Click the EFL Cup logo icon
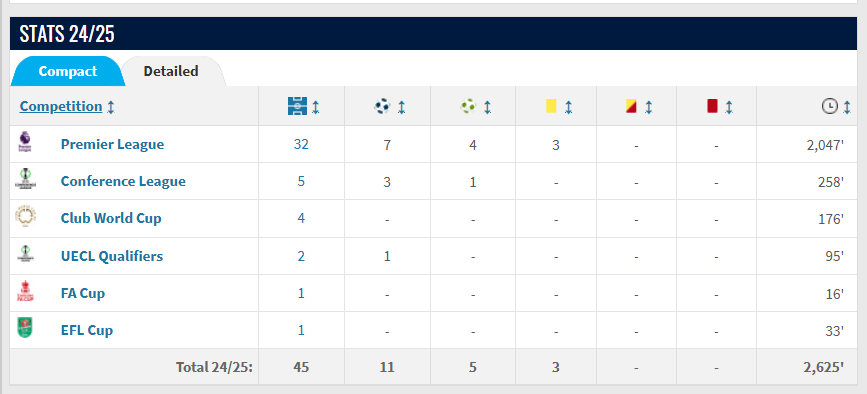Viewport: 867px width, 394px height. (25, 328)
